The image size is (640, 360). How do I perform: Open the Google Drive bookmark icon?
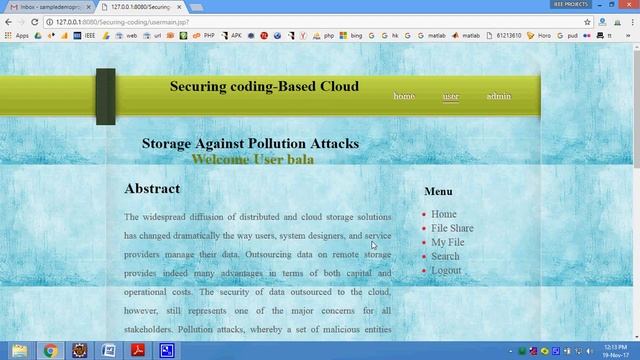click(x=38, y=36)
